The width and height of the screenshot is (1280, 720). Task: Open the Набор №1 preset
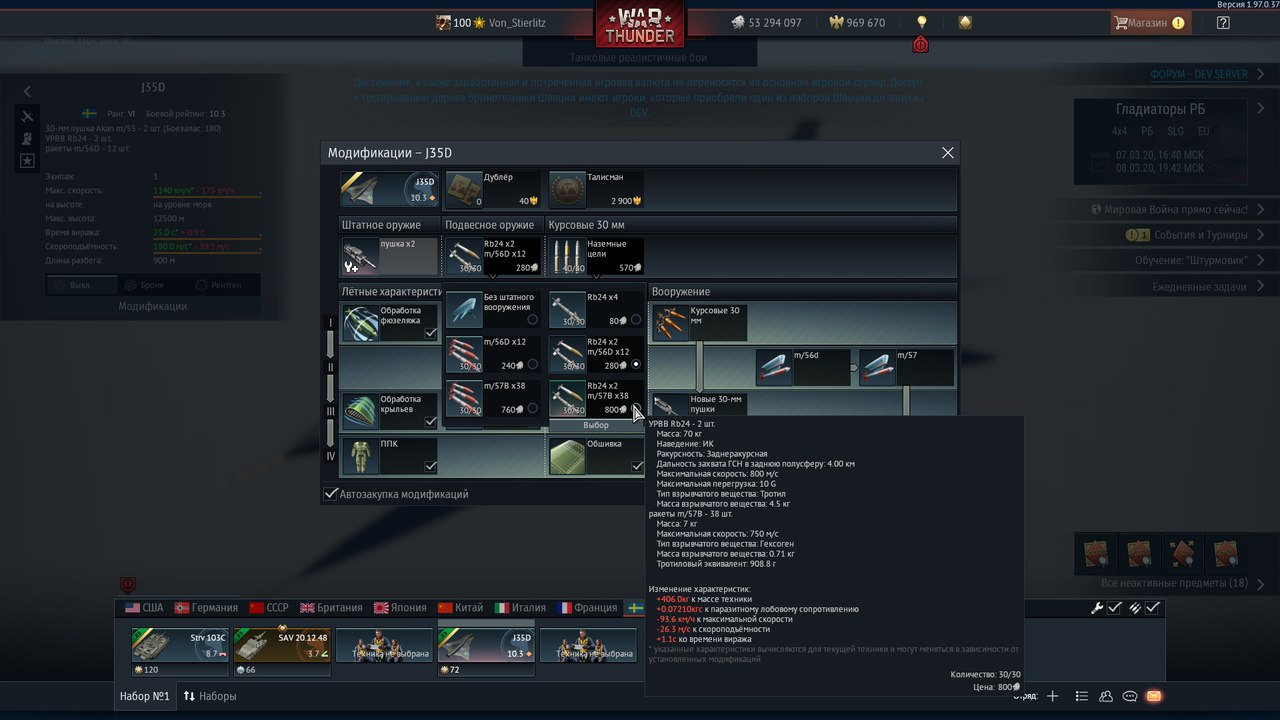pos(145,696)
